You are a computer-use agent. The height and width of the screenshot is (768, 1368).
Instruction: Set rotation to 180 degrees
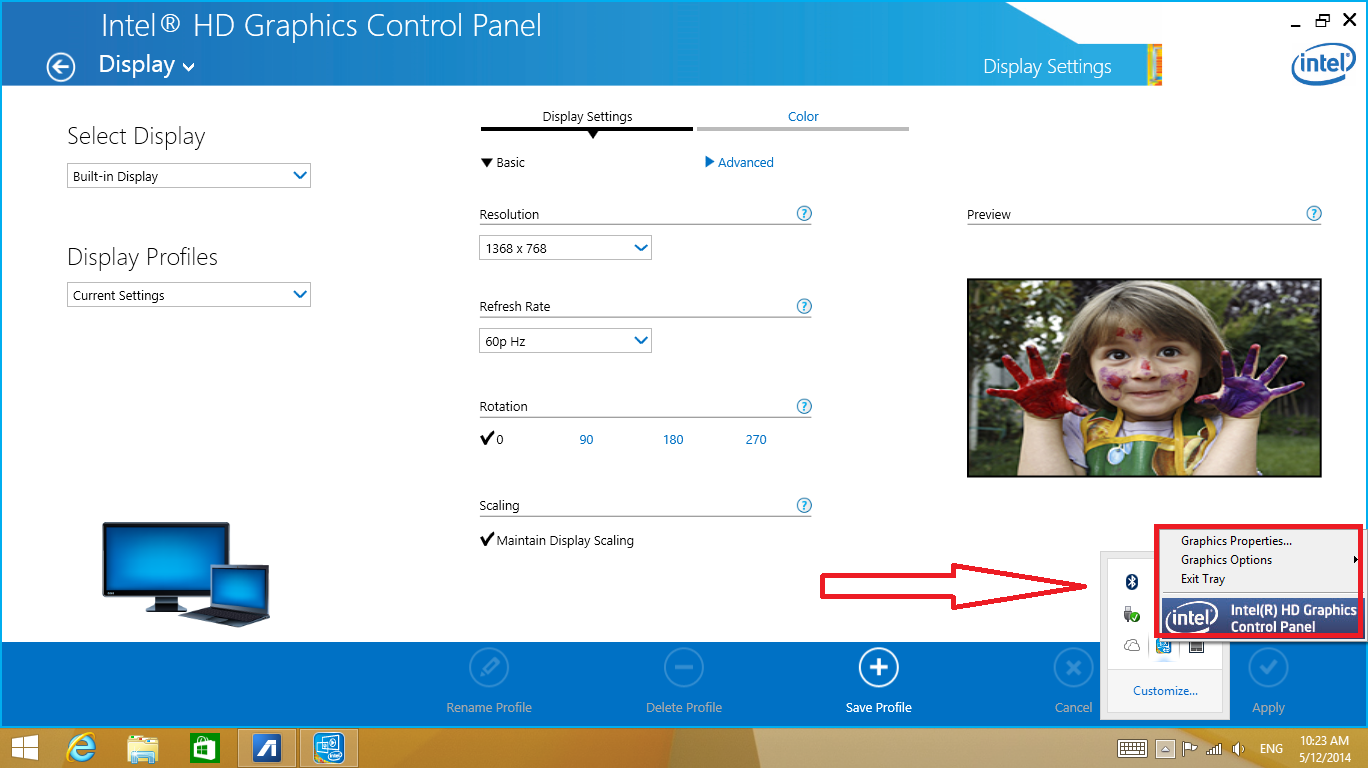pyautogui.click(x=673, y=439)
